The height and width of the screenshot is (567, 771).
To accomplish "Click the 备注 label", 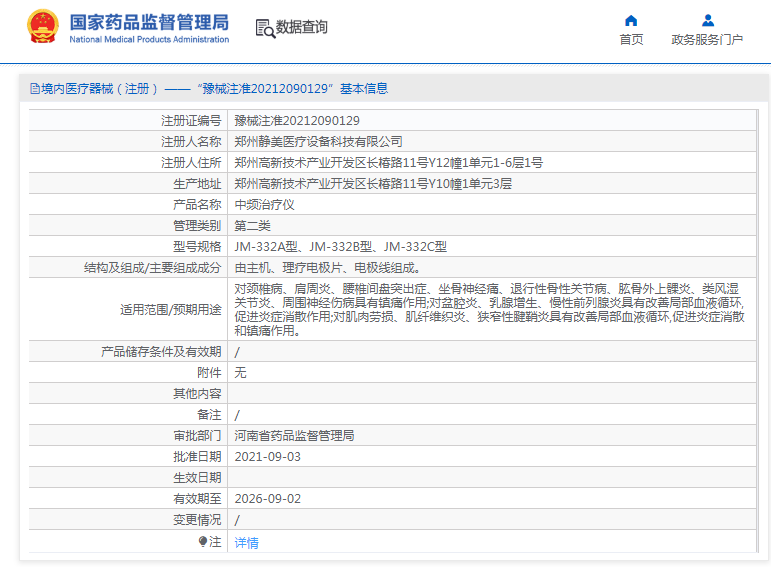I will (x=209, y=415).
